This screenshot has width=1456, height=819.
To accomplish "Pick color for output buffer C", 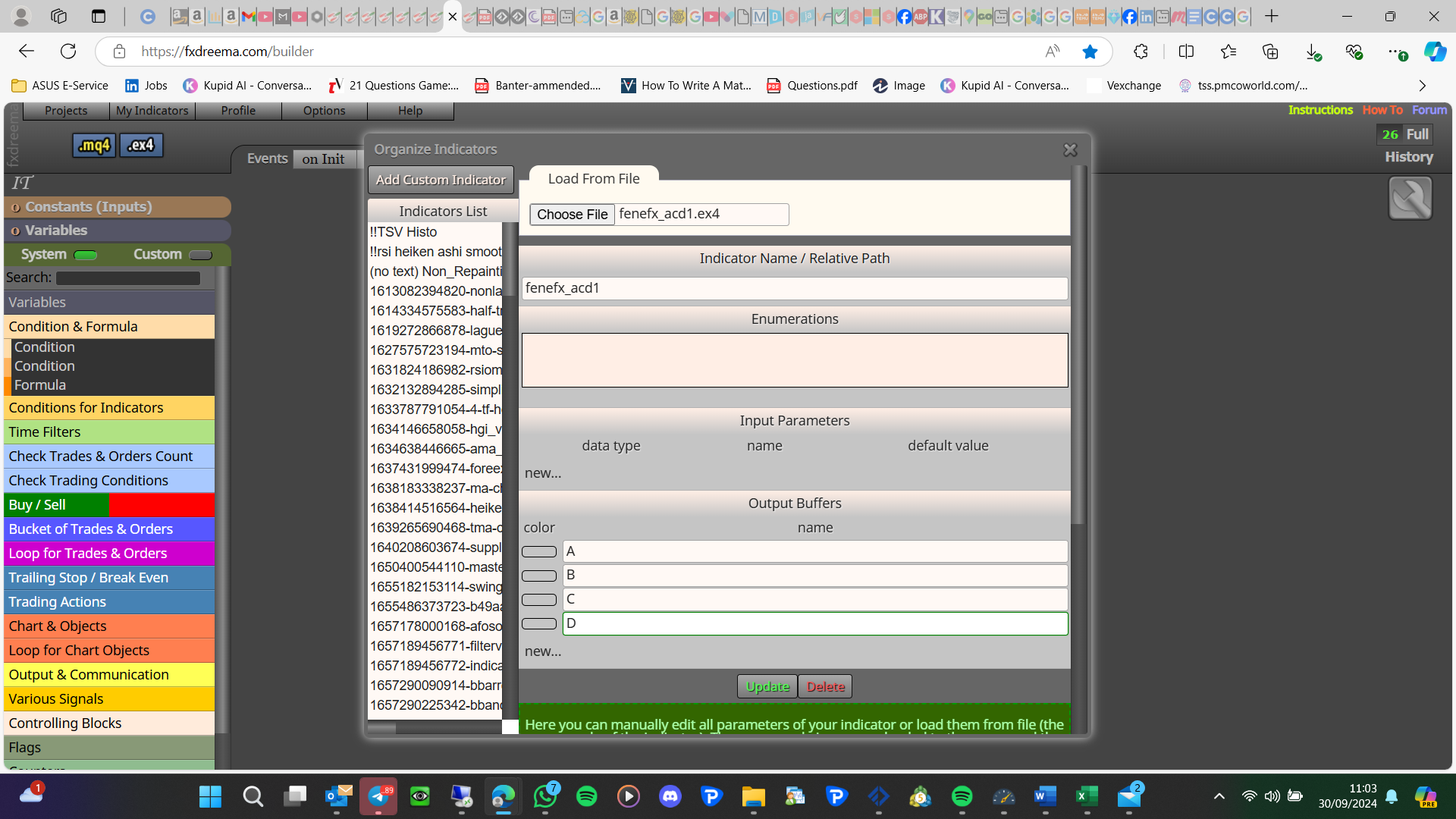I will (x=539, y=600).
